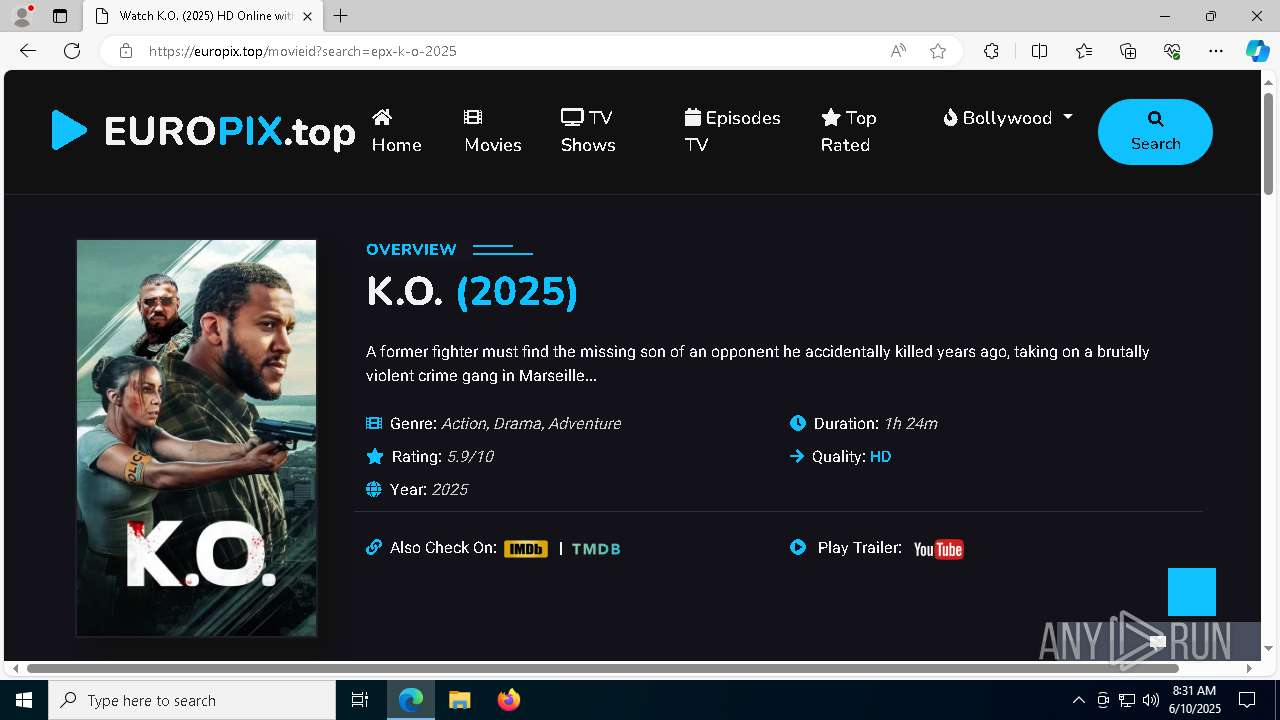Show hidden tray icons
Screen dimensions: 1280x720
pyautogui.click(x=1078, y=700)
